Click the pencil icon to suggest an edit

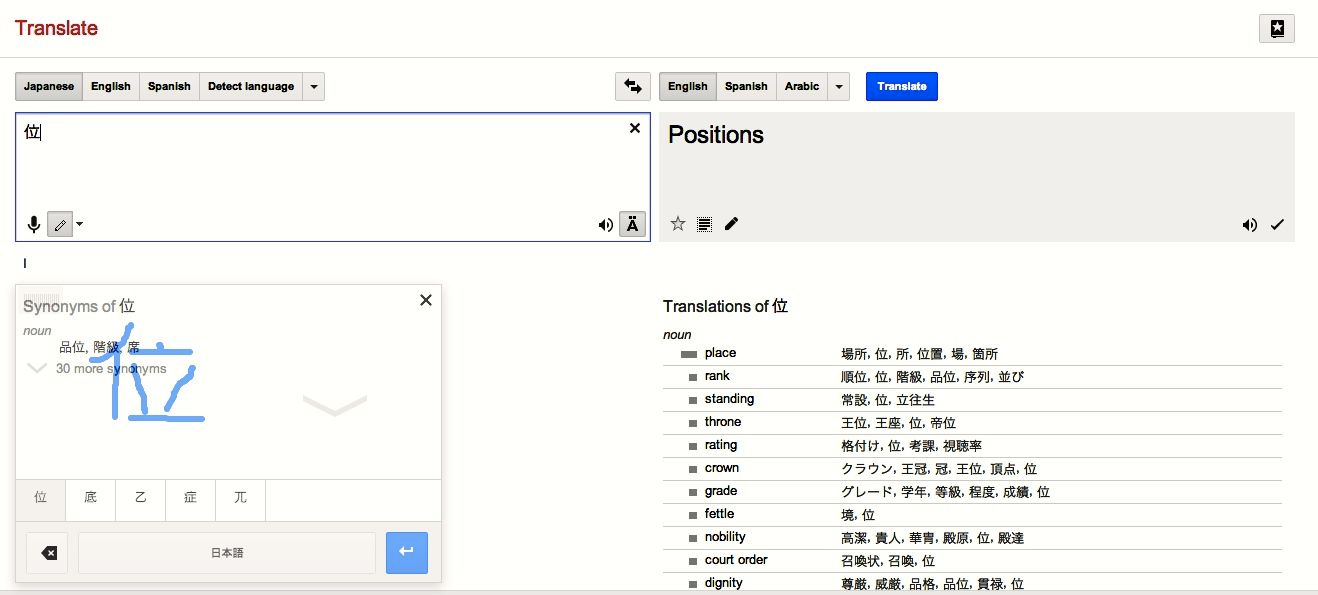[731, 224]
